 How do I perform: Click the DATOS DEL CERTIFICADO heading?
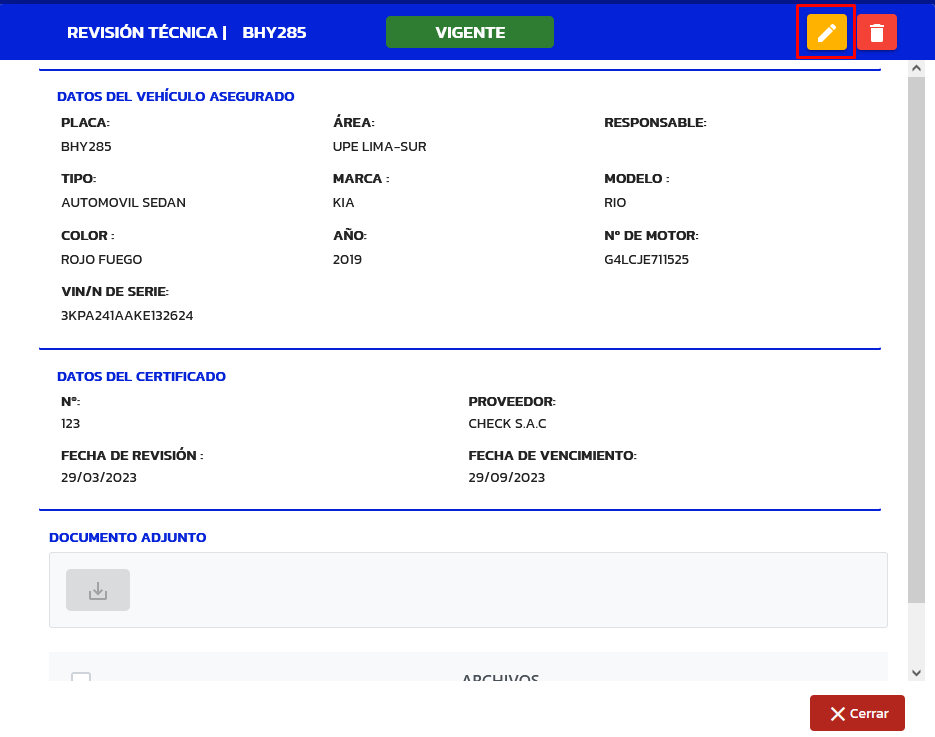tap(141, 377)
